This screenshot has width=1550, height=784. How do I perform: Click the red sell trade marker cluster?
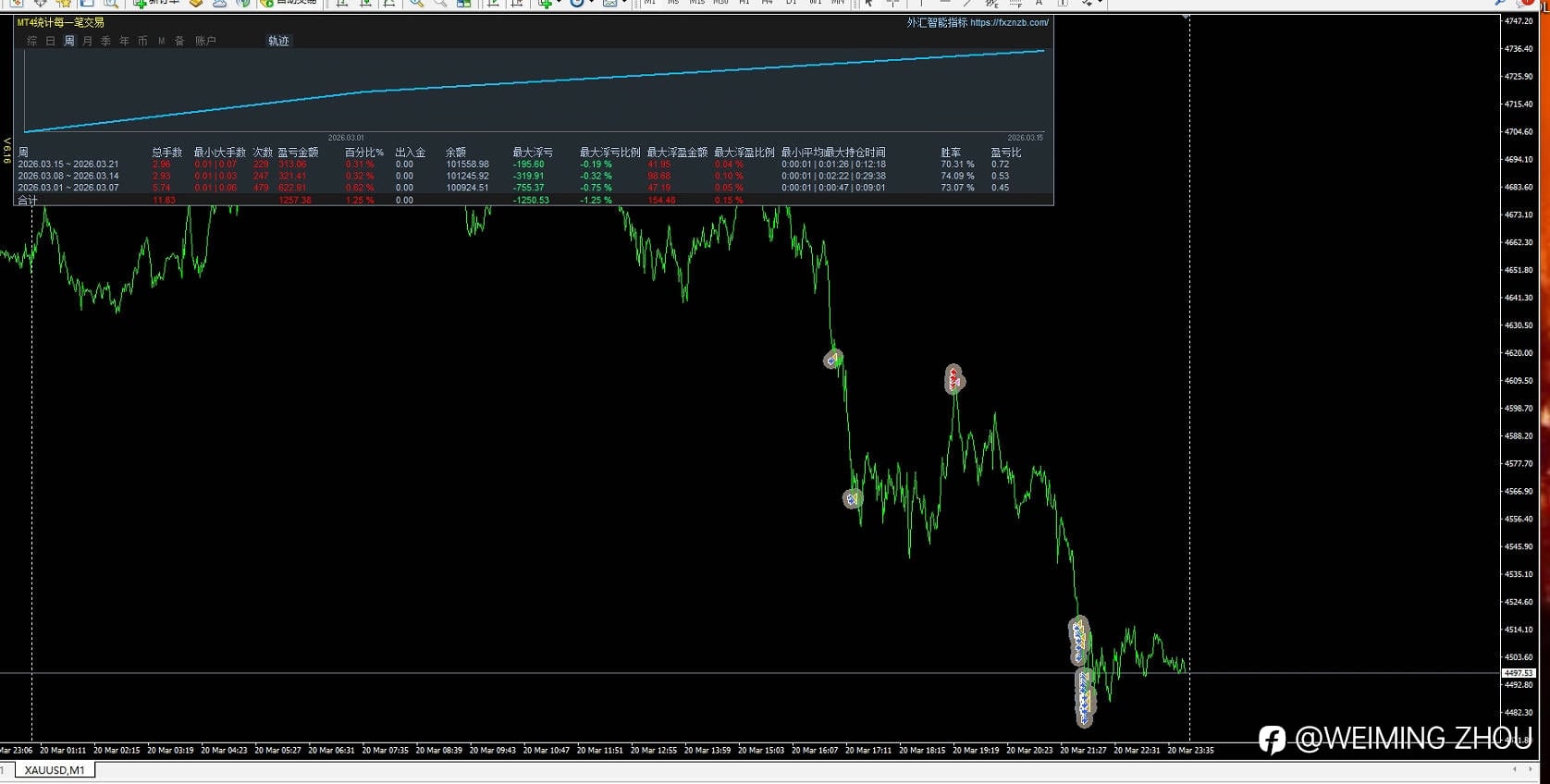pos(953,379)
